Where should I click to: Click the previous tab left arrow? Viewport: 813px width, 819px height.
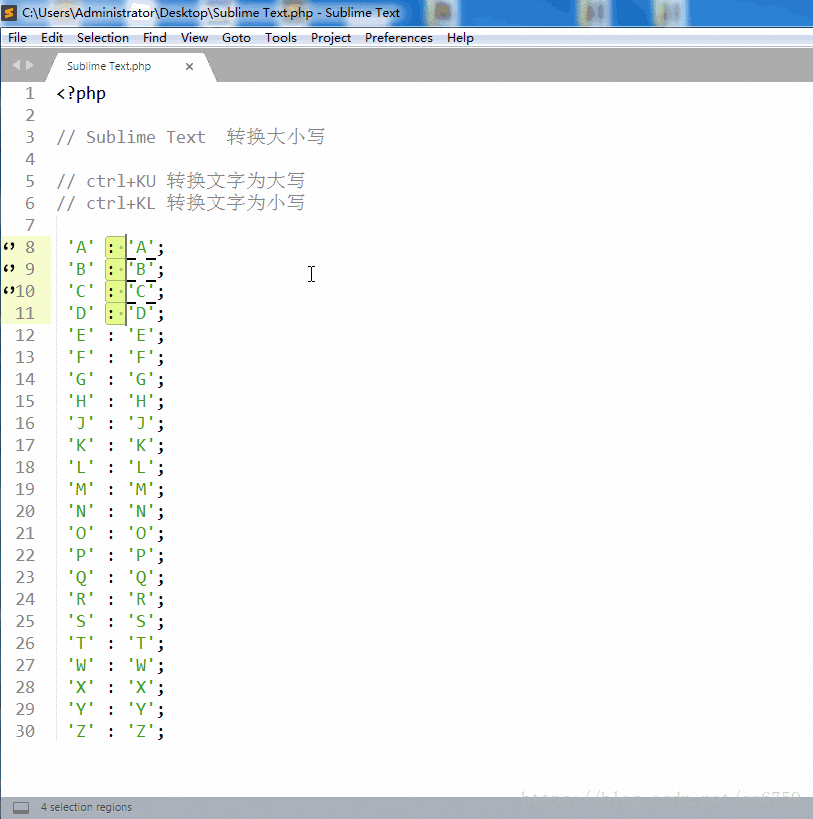[x=16, y=65]
